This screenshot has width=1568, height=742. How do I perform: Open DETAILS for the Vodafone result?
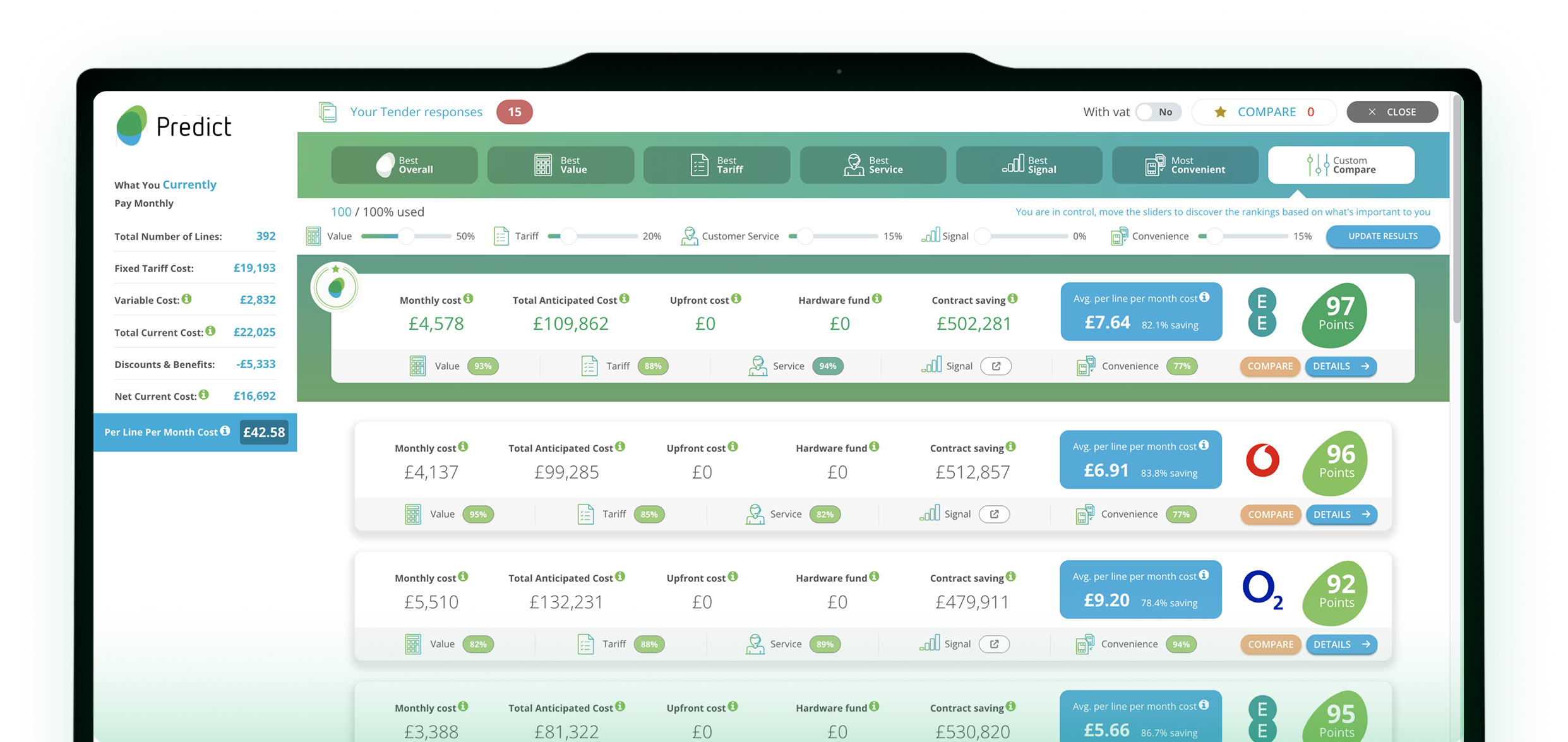click(1341, 514)
